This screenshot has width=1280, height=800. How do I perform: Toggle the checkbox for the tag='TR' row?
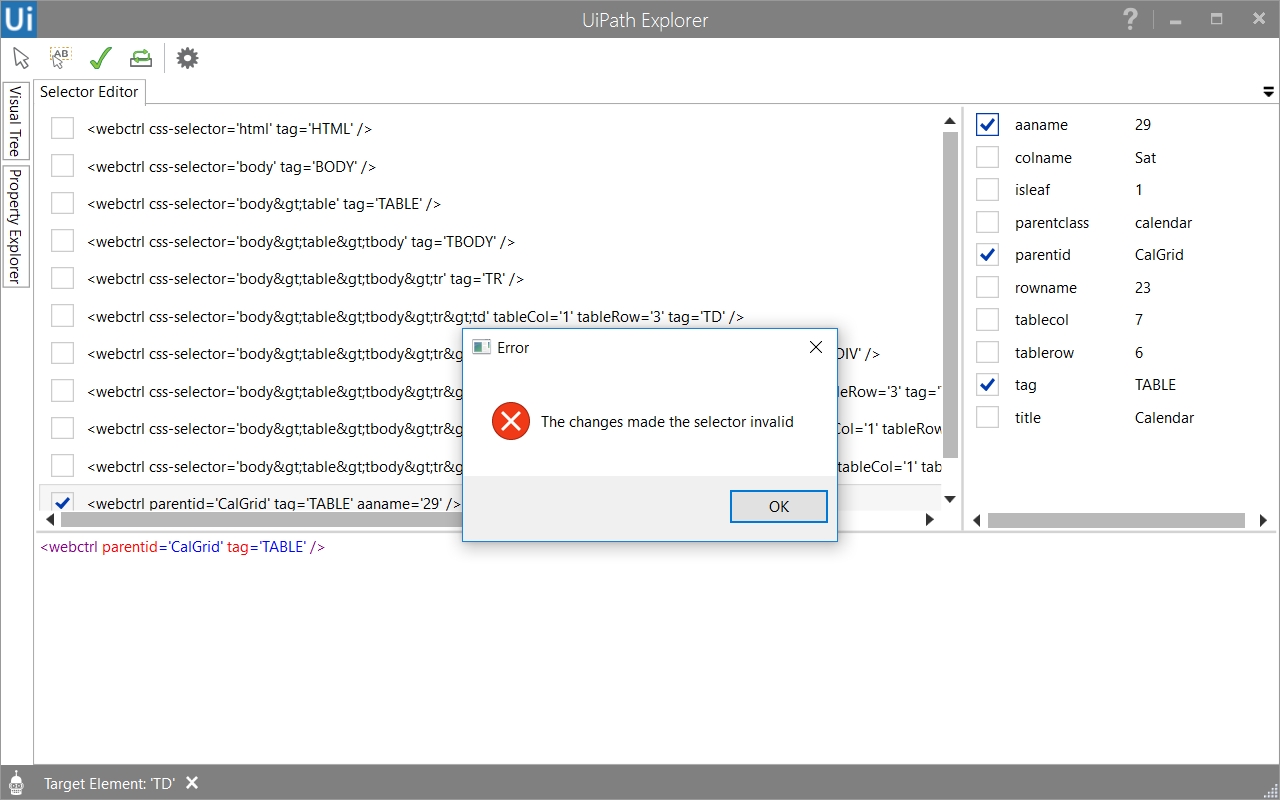[x=62, y=278]
